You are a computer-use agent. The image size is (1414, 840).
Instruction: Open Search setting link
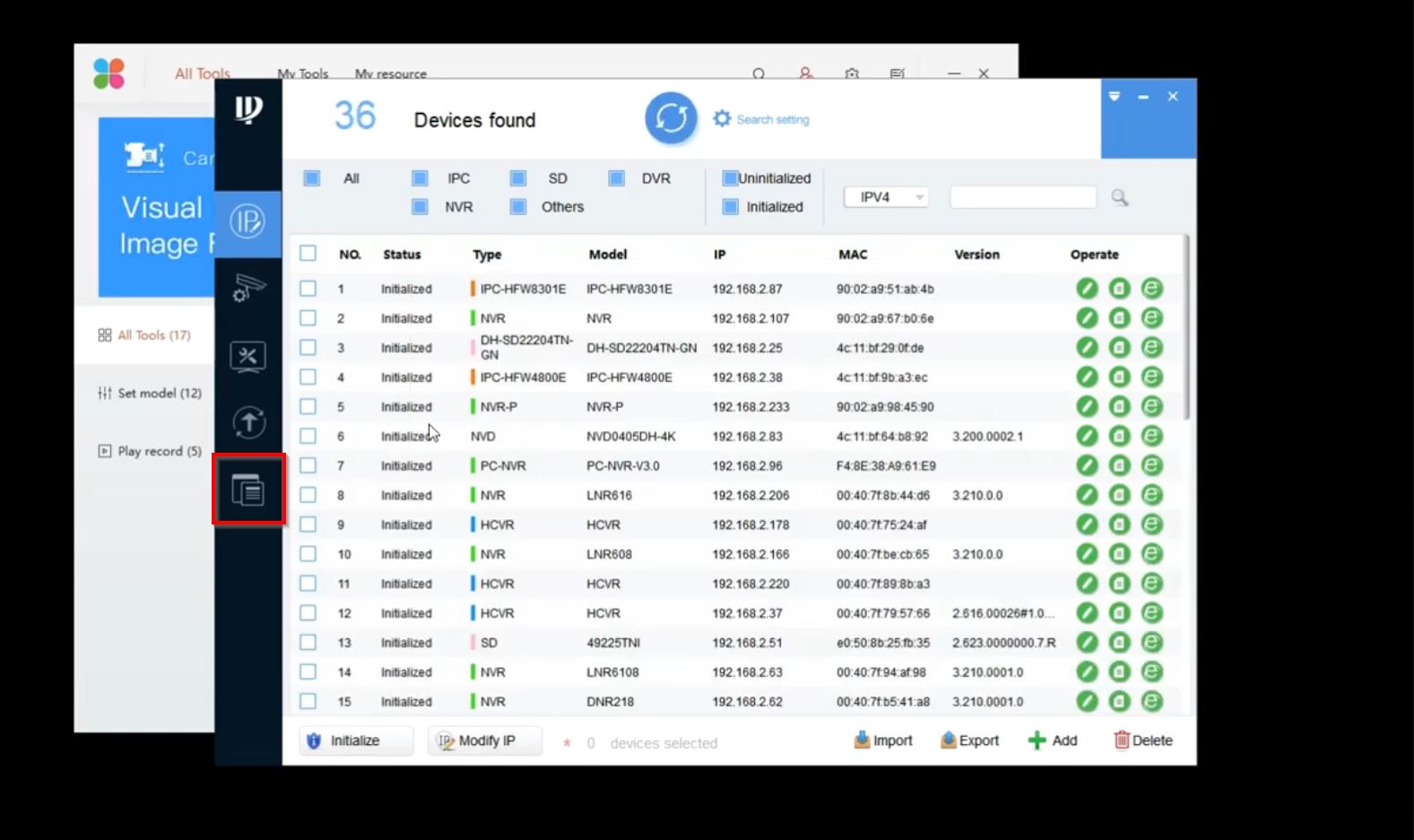[x=761, y=119]
